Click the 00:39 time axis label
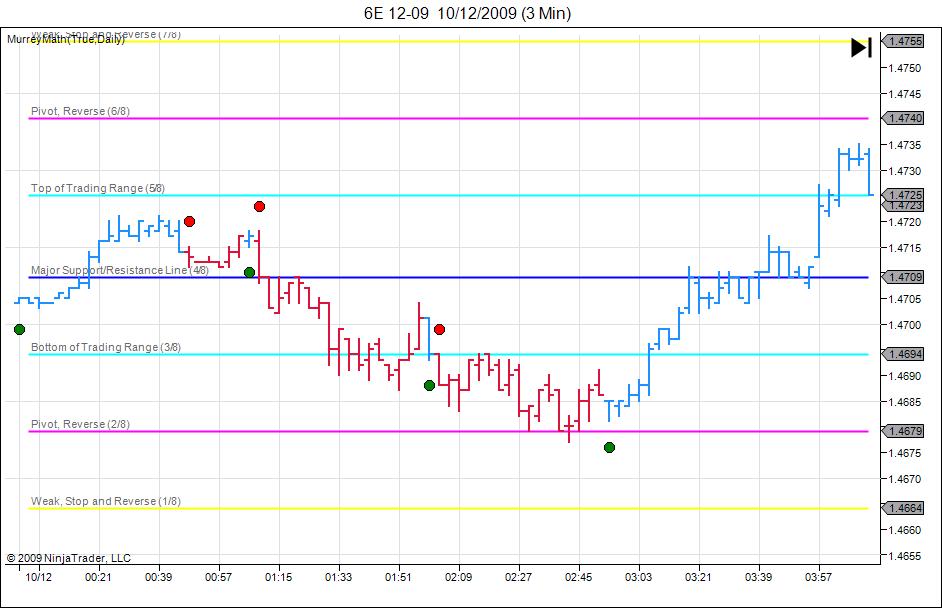Image resolution: width=942 pixels, height=608 pixels. click(x=158, y=577)
